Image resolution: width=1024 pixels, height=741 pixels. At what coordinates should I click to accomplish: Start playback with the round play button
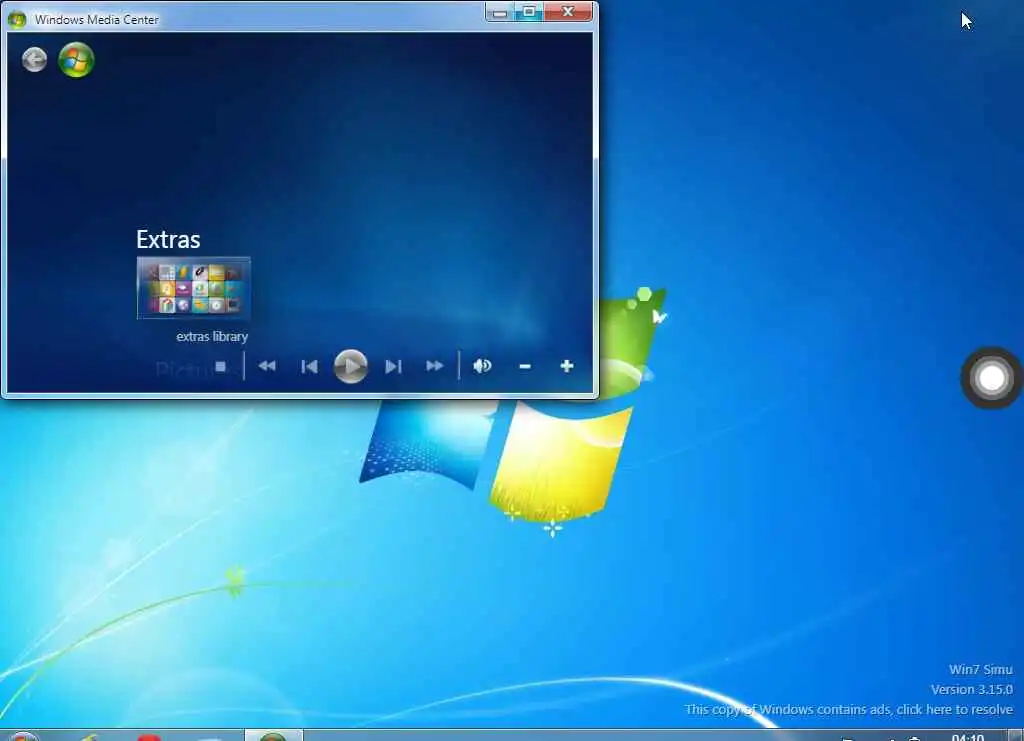(351, 366)
